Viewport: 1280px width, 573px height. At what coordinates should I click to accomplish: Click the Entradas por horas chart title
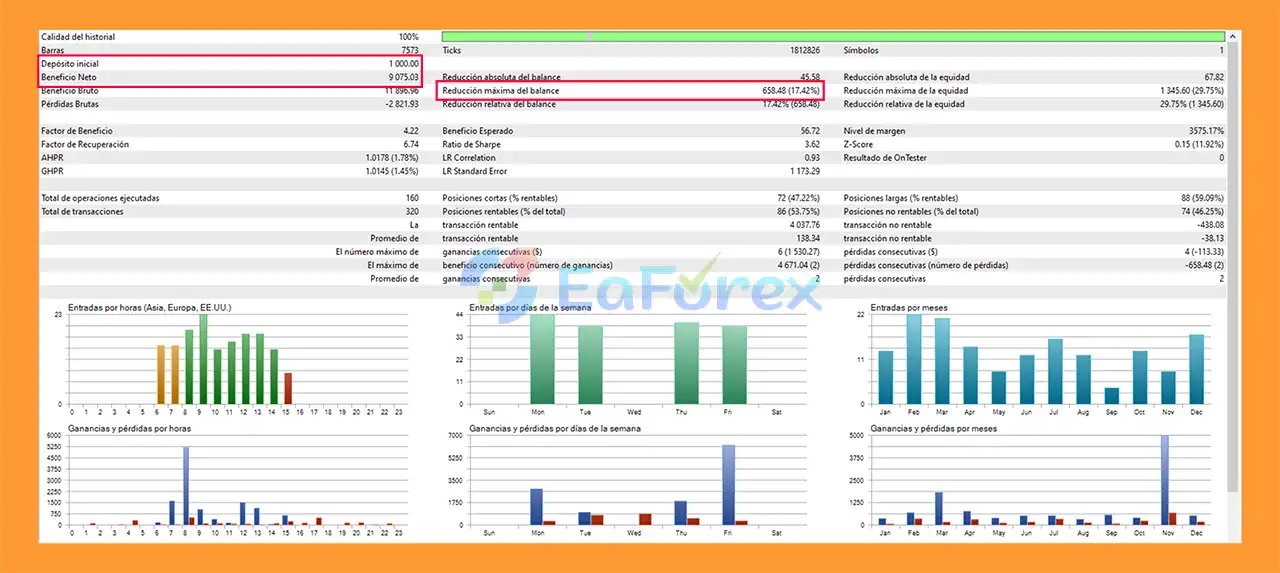(142, 307)
